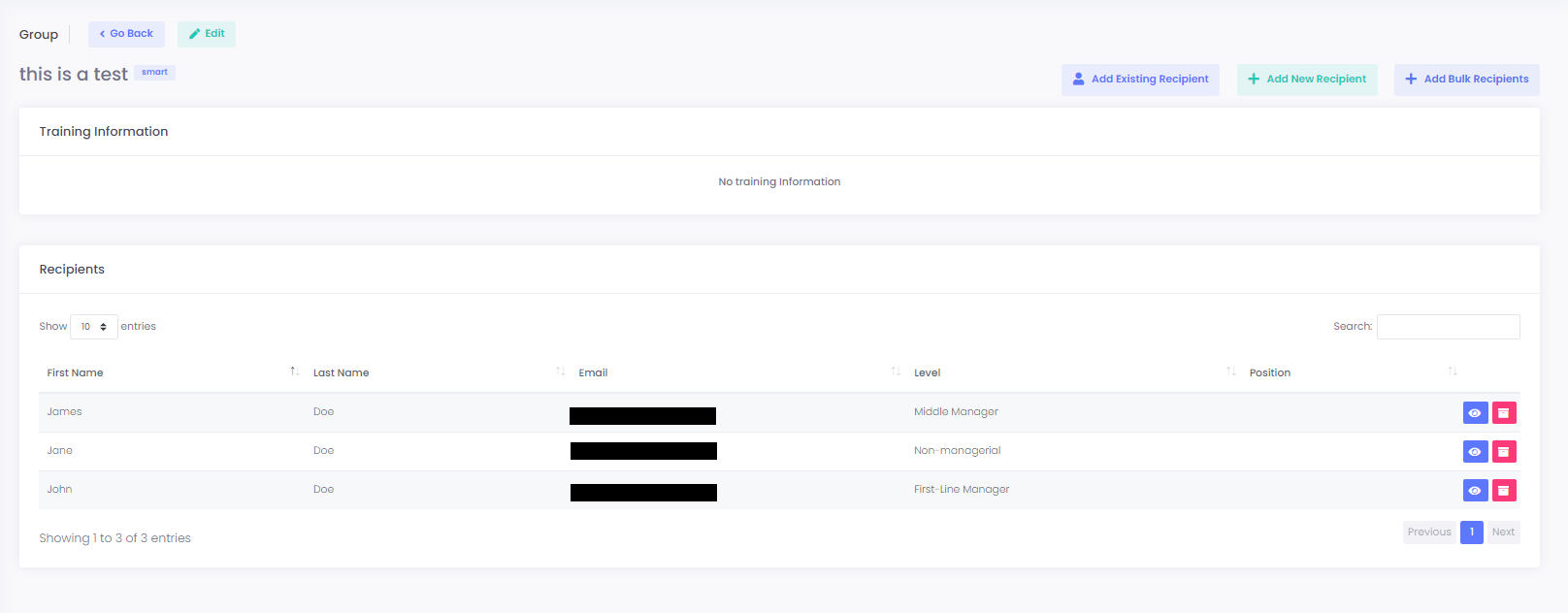Sort by Level column header
The width and height of the screenshot is (1568, 613).
click(927, 372)
